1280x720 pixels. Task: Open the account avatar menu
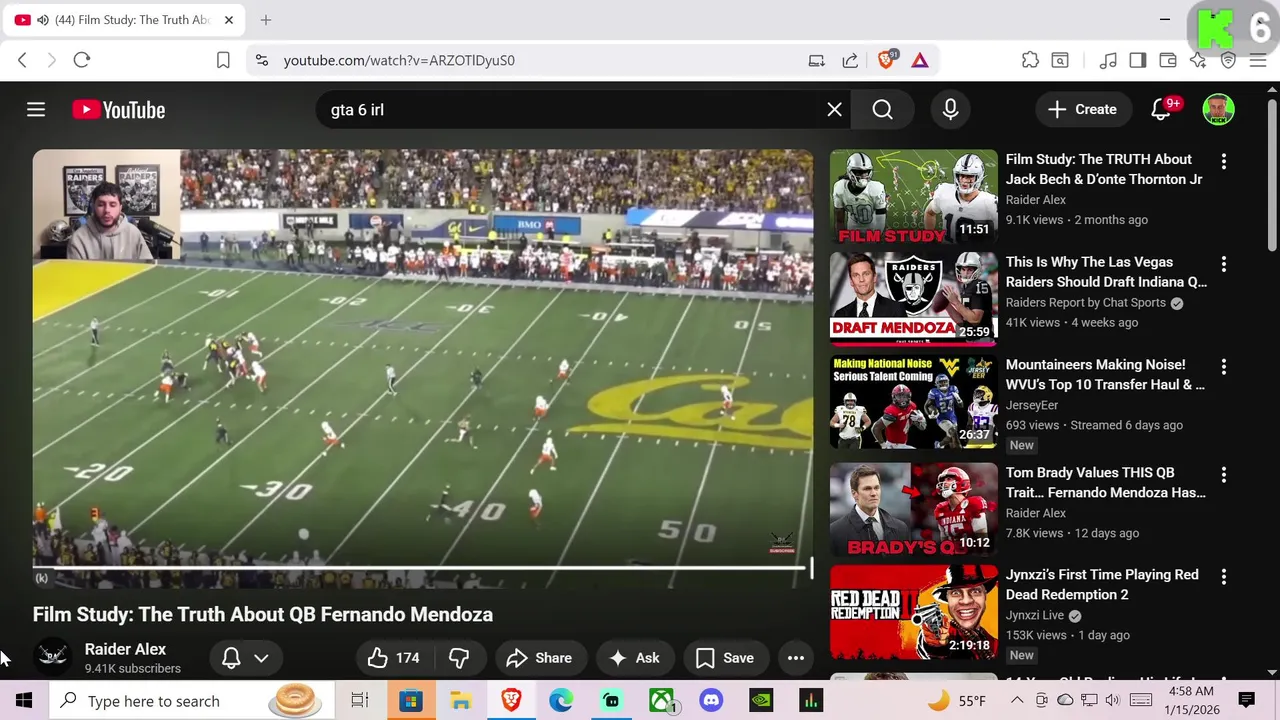point(1218,110)
